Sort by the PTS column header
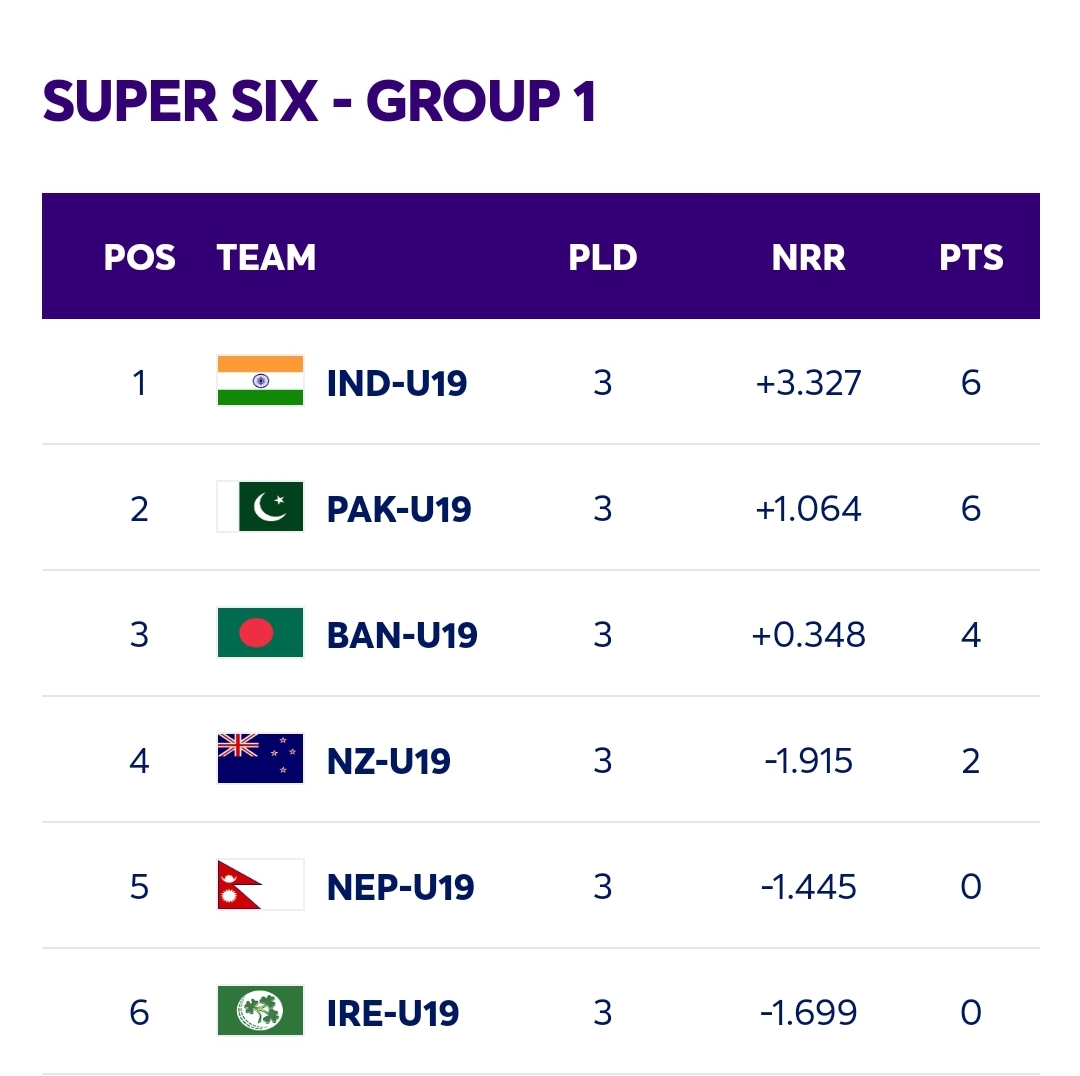Viewport: 1080px width, 1076px height. pyautogui.click(x=971, y=258)
